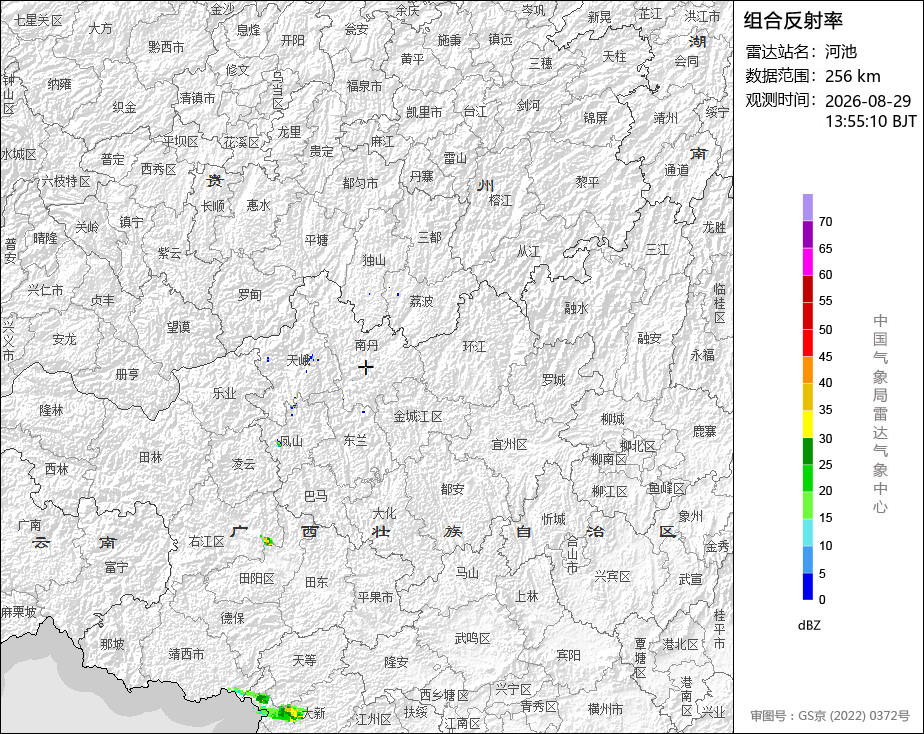This screenshot has width=924, height=734.
Task: Click the dBZ unit label under legend
Action: [808, 626]
